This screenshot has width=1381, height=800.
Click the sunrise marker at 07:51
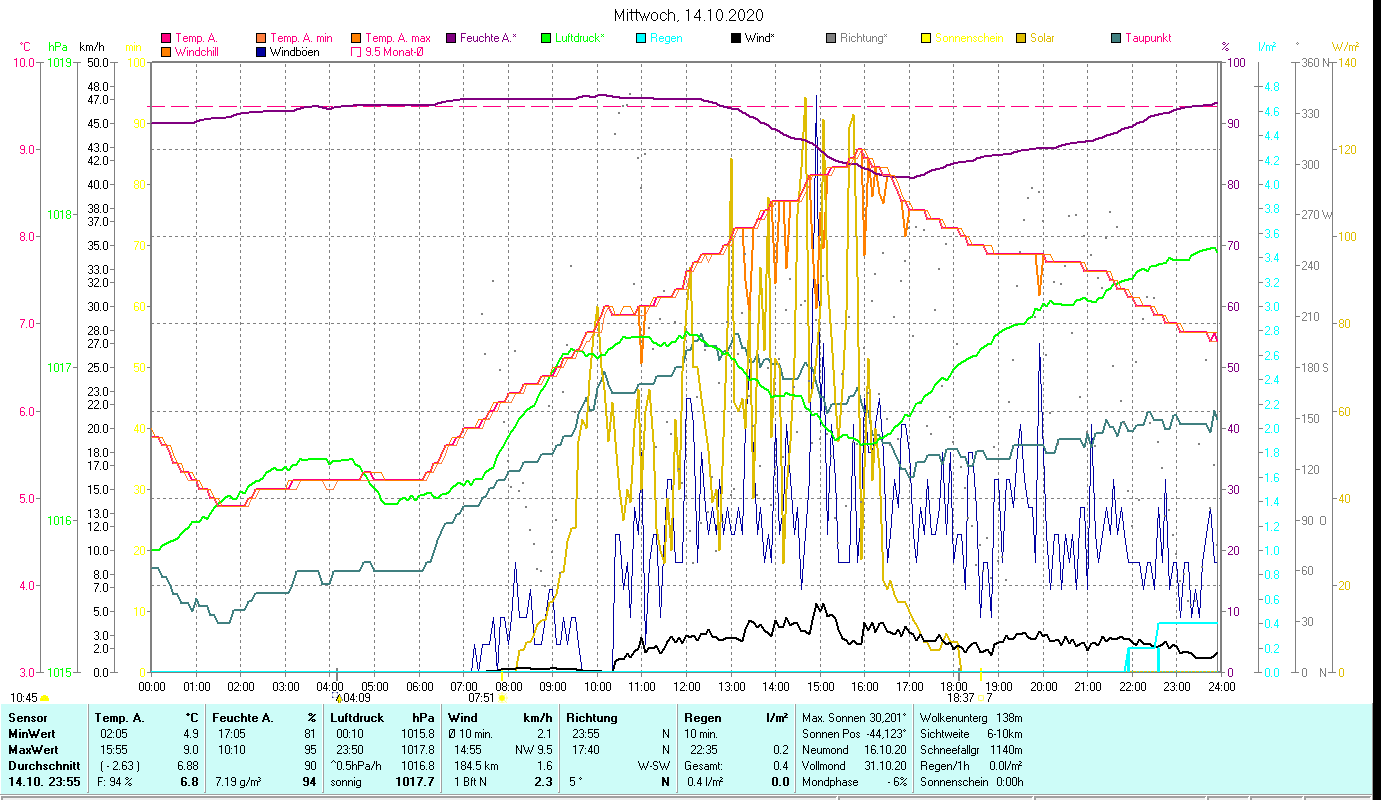point(502,698)
